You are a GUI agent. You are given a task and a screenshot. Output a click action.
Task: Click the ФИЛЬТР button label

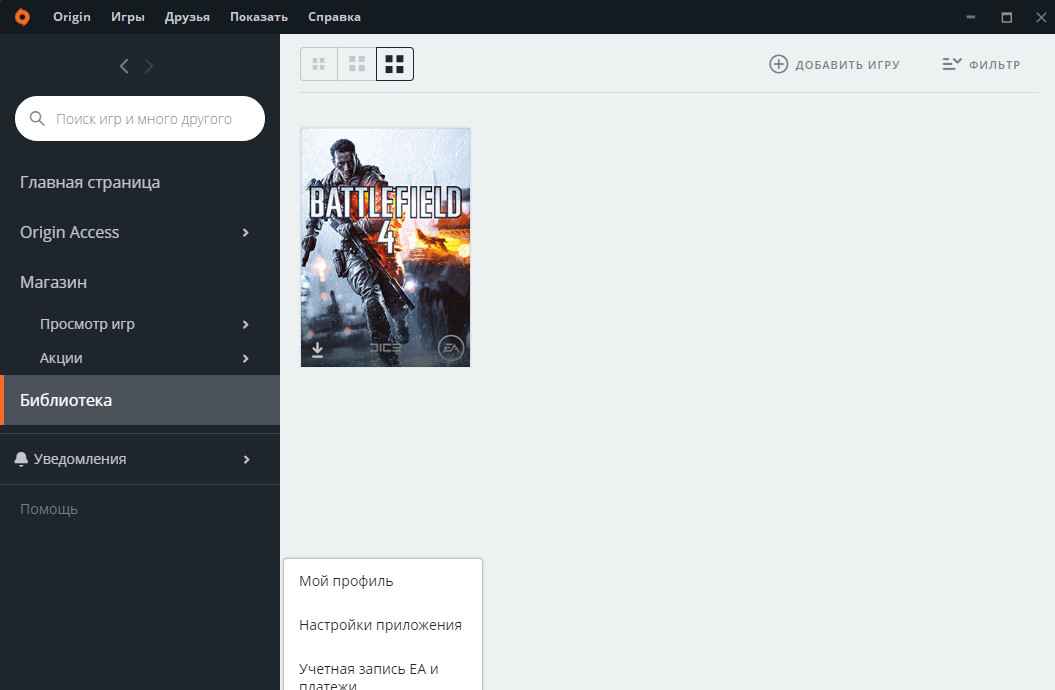pyautogui.click(x=994, y=65)
